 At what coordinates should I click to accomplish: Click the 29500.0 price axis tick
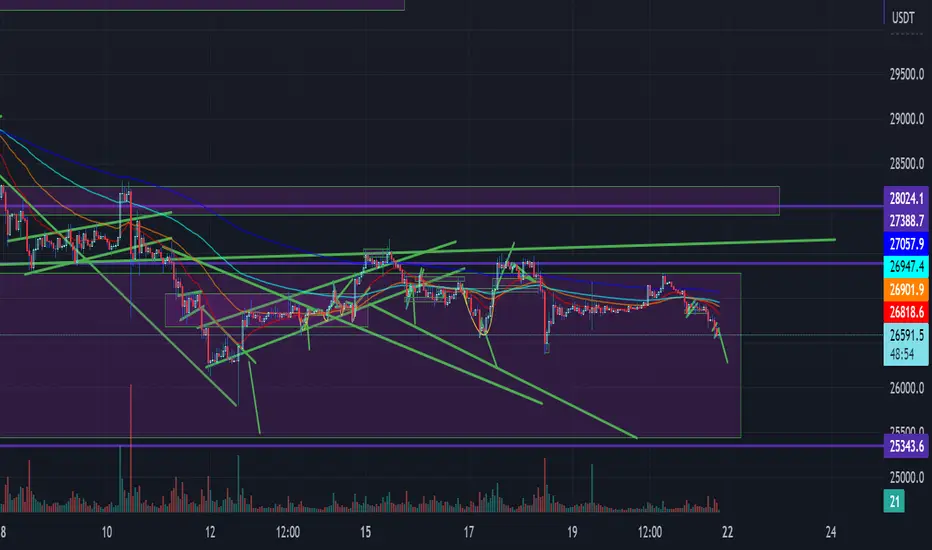[x=906, y=74]
